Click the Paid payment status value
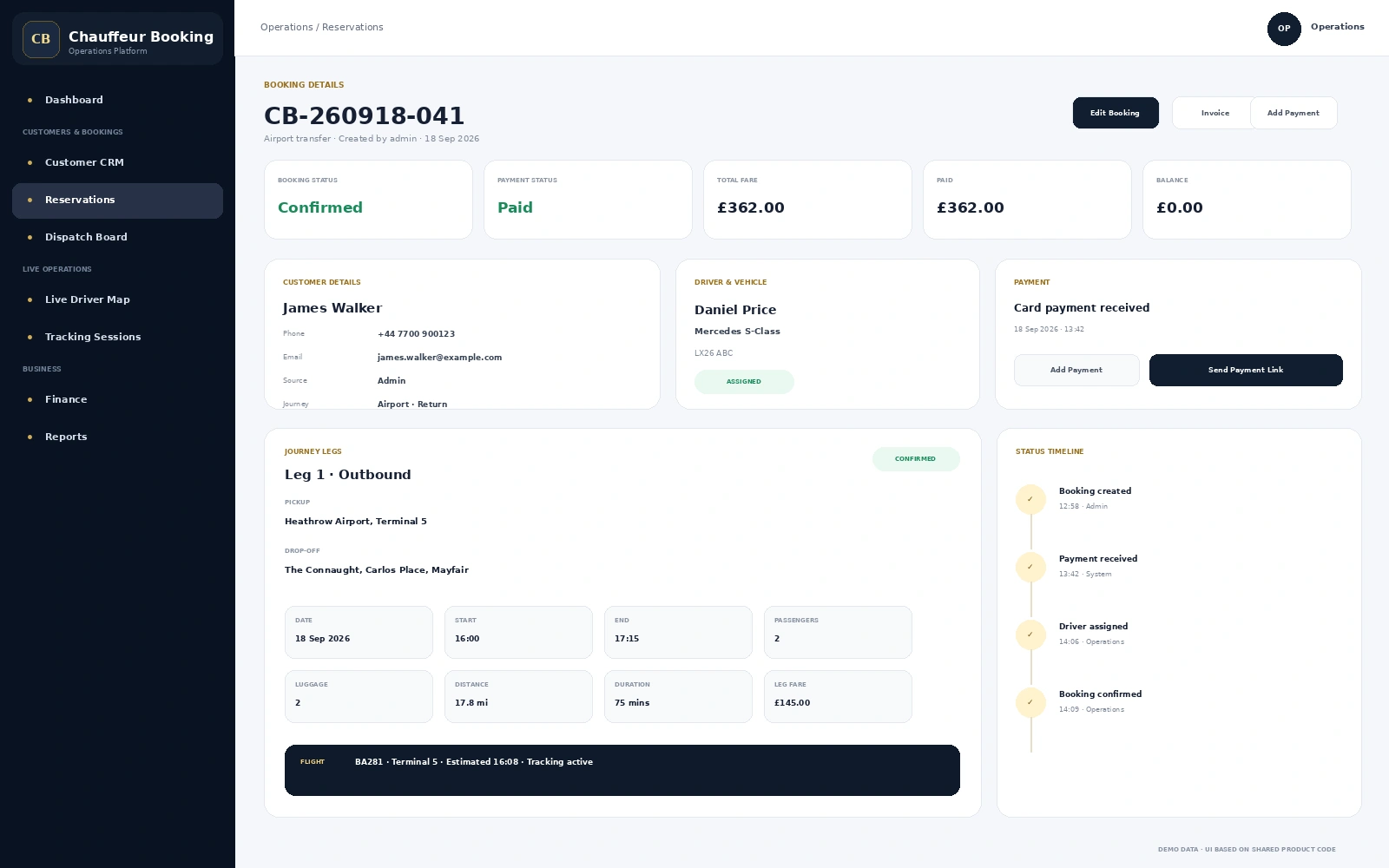 coord(515,207)
